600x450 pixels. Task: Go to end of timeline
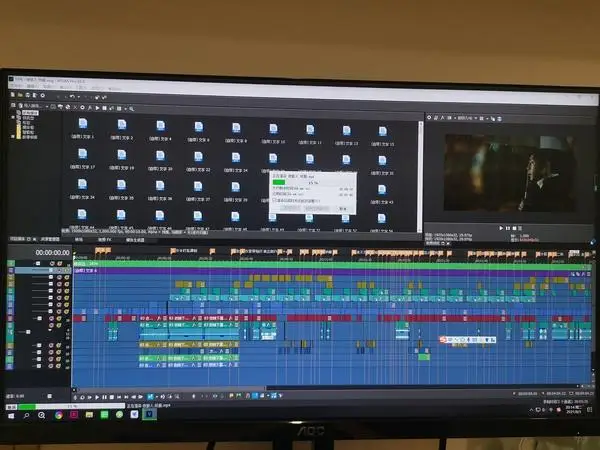[x=126, y=397]
